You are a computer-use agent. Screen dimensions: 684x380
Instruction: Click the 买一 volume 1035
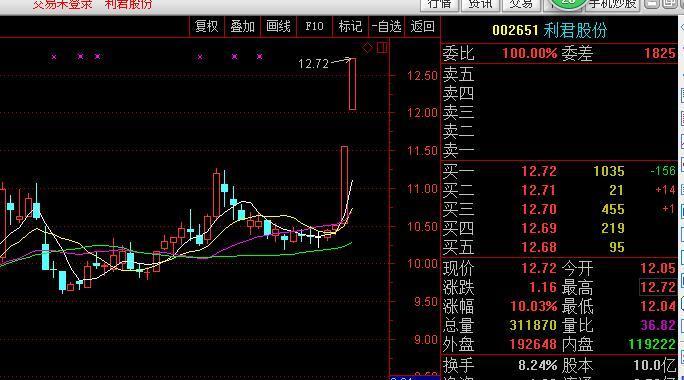pyautogui.click(x=609, y=171)
